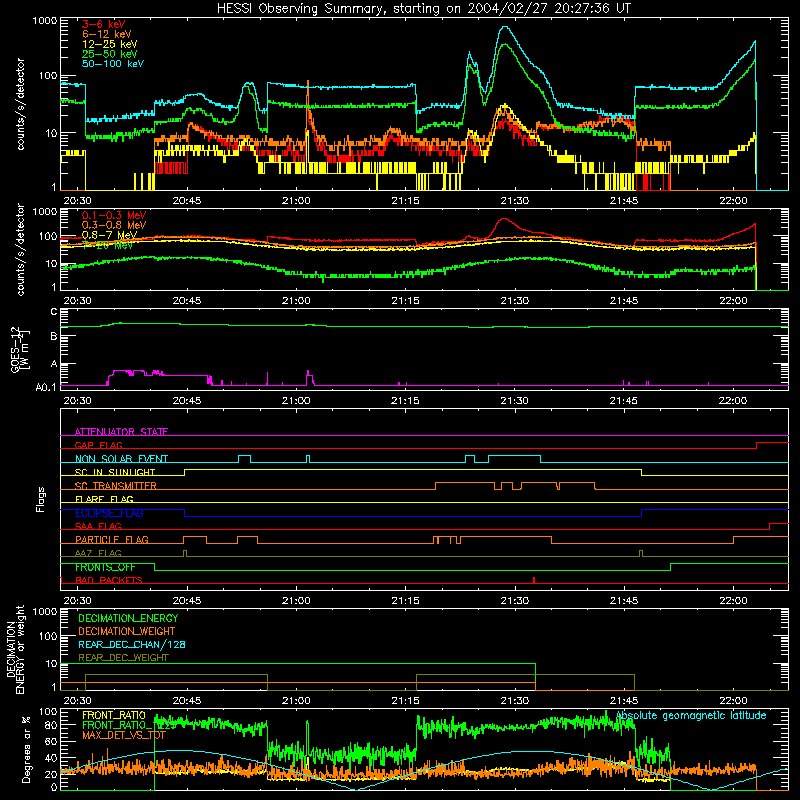
Task: Select the NON_SOLAR_EVENT flag label
Action: point(121,459)
